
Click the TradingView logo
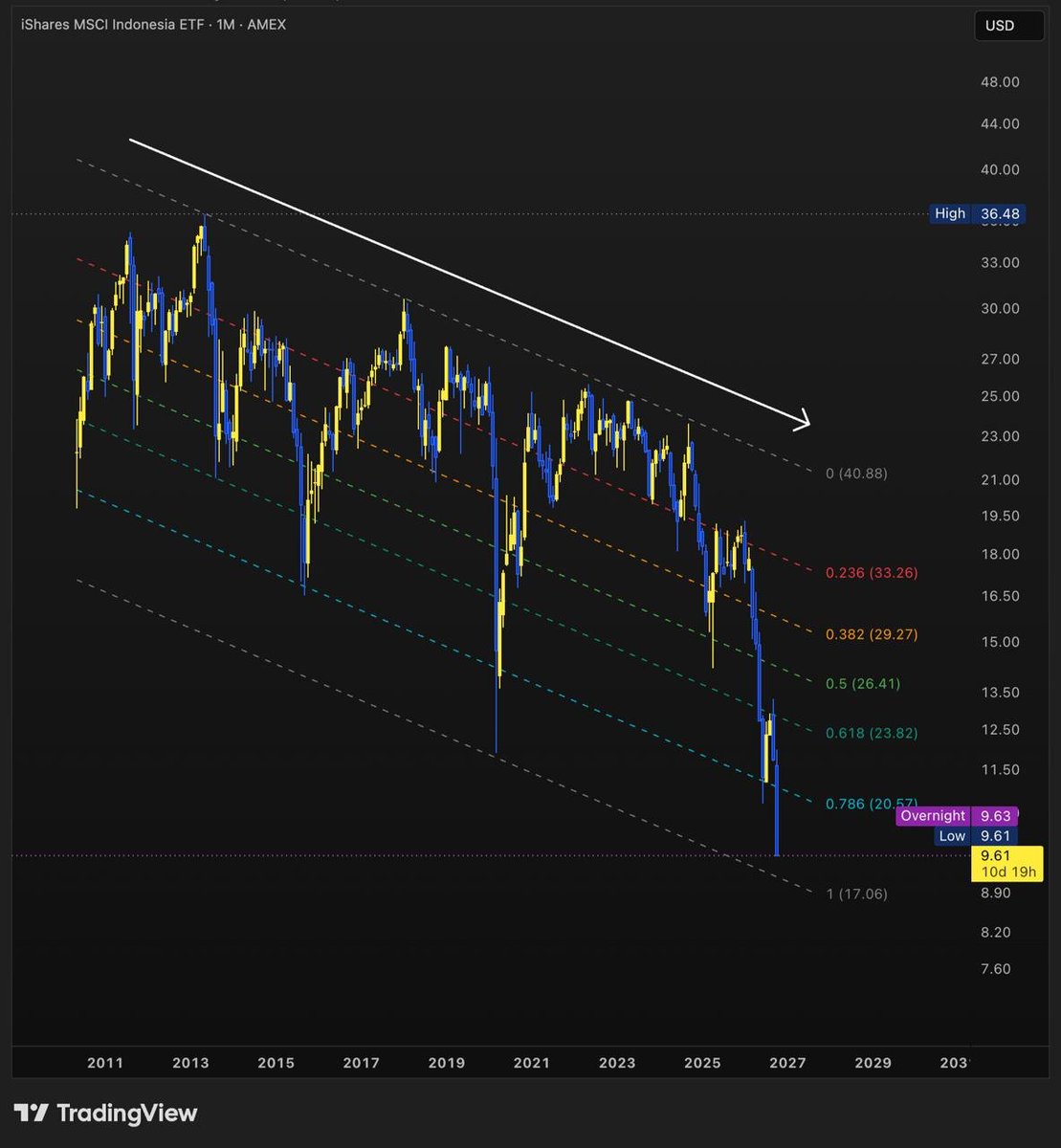[x=106, y=1114]
